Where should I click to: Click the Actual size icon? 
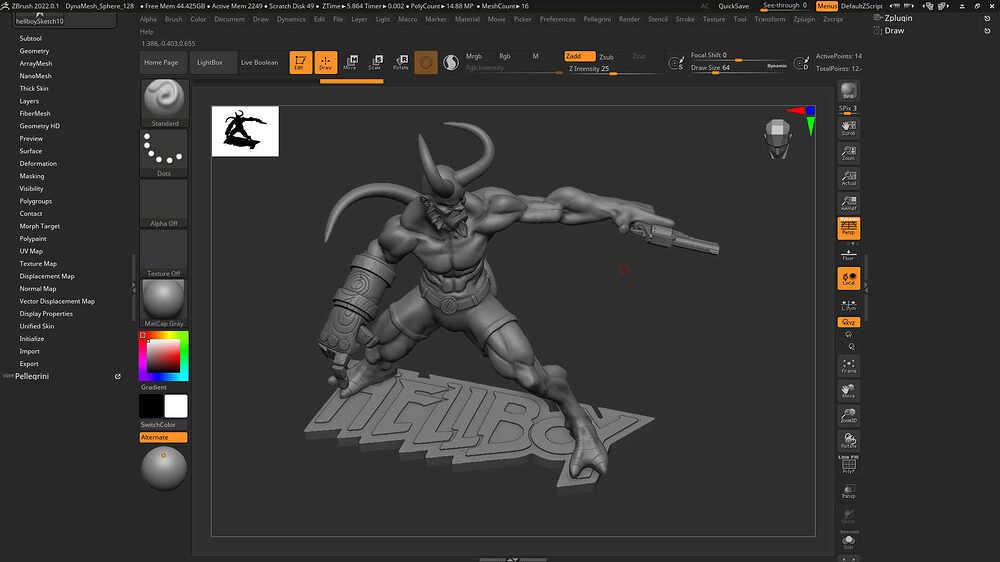pos(848,178)
